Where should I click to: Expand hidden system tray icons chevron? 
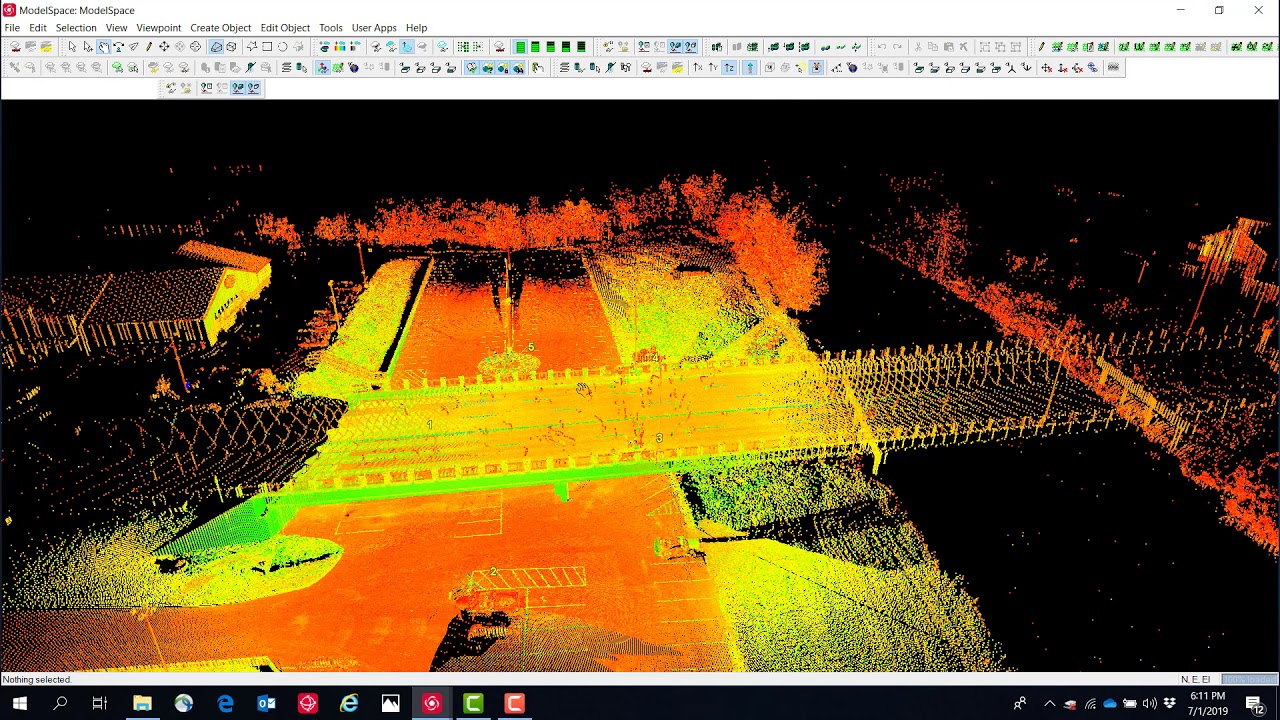pyautogui.click(x=1049, y=704)
